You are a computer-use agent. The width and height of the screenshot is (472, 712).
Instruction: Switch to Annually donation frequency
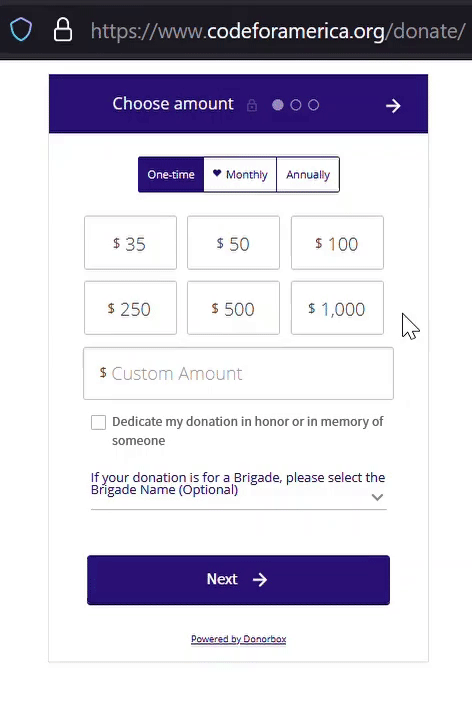(308, 174)
